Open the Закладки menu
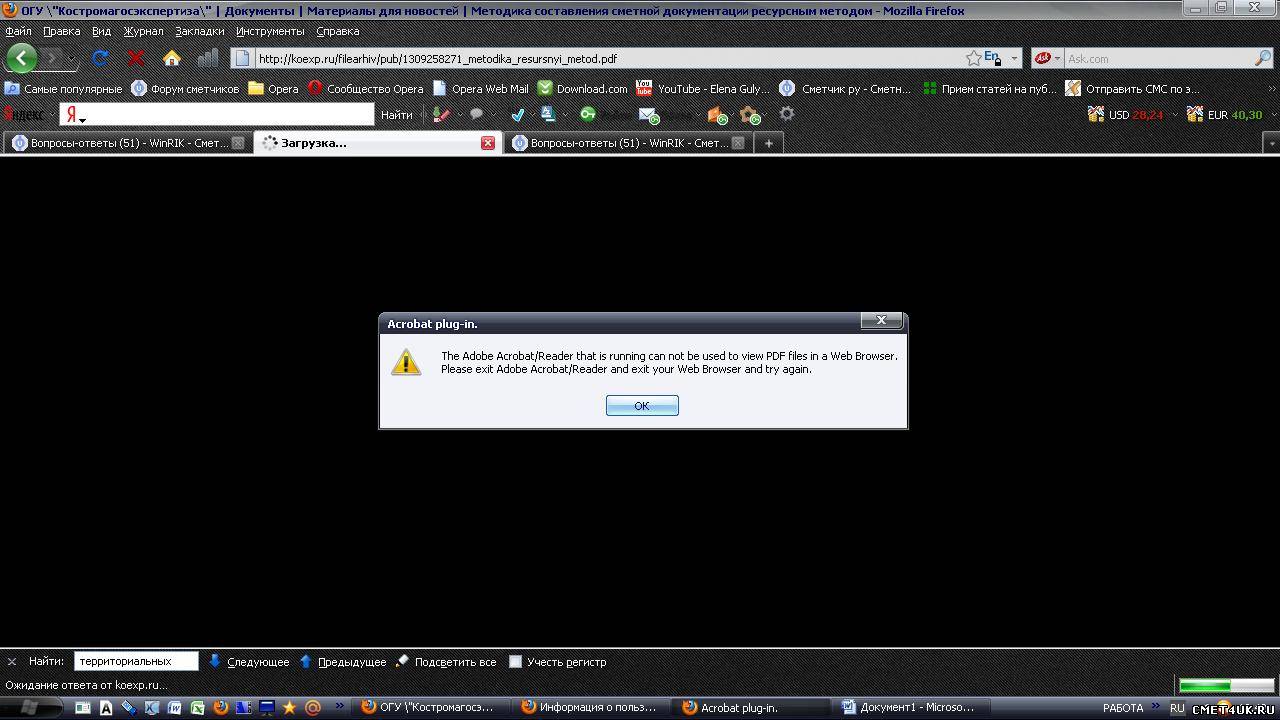This screenshot has height=720, width=1280. 199,31
